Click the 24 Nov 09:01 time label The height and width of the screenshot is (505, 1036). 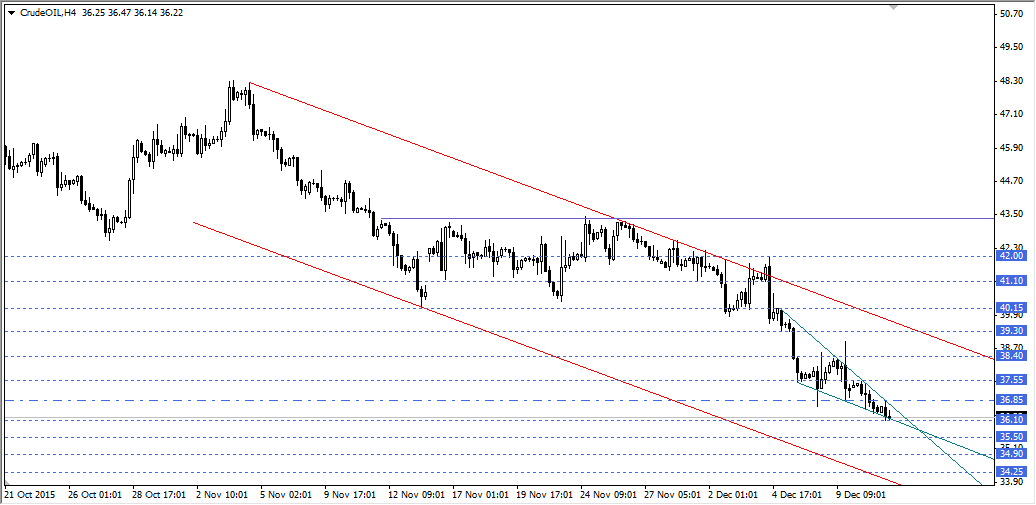pyautogui.click(x=610, y=494)
